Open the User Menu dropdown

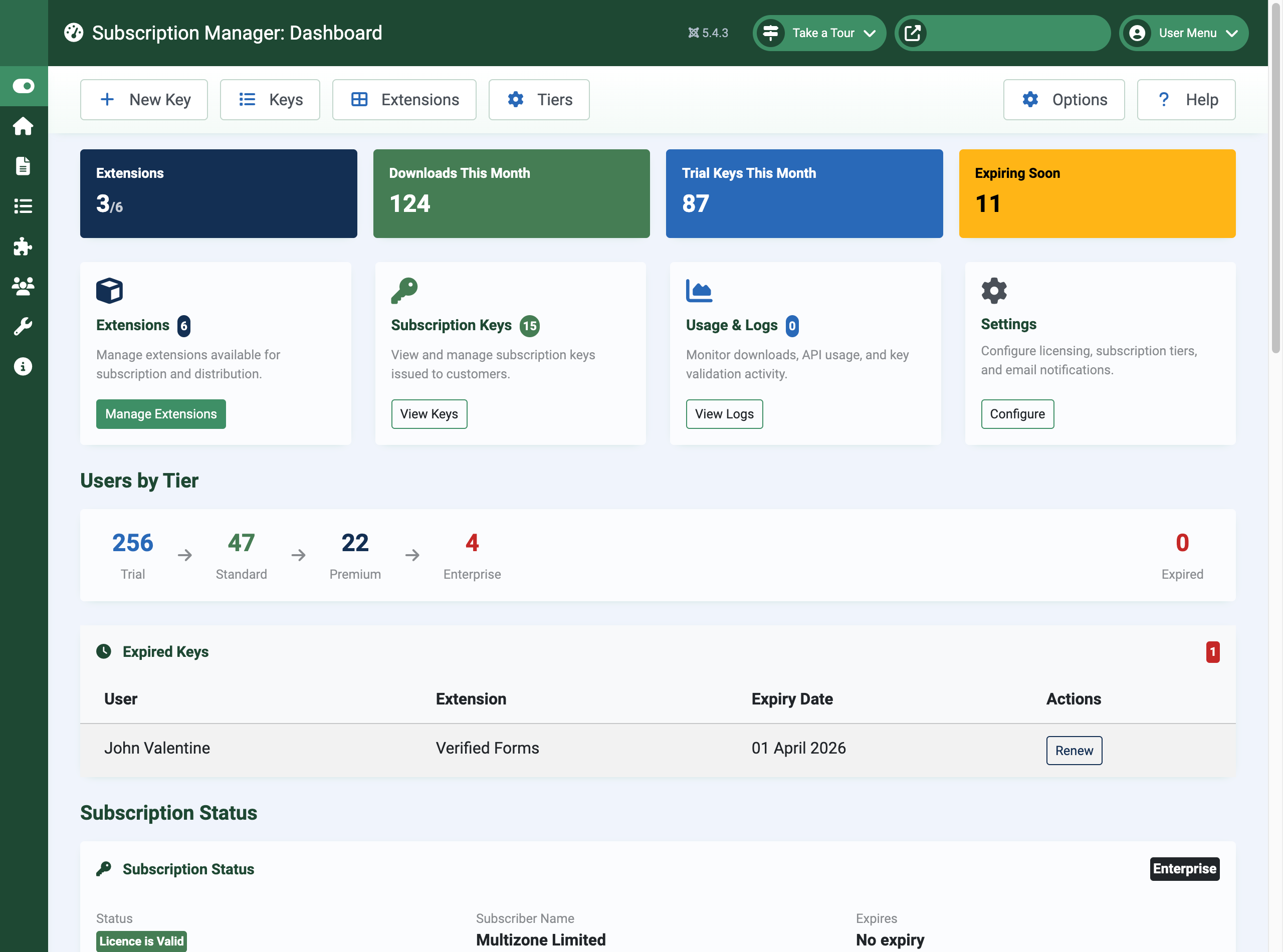[1183, 33]
